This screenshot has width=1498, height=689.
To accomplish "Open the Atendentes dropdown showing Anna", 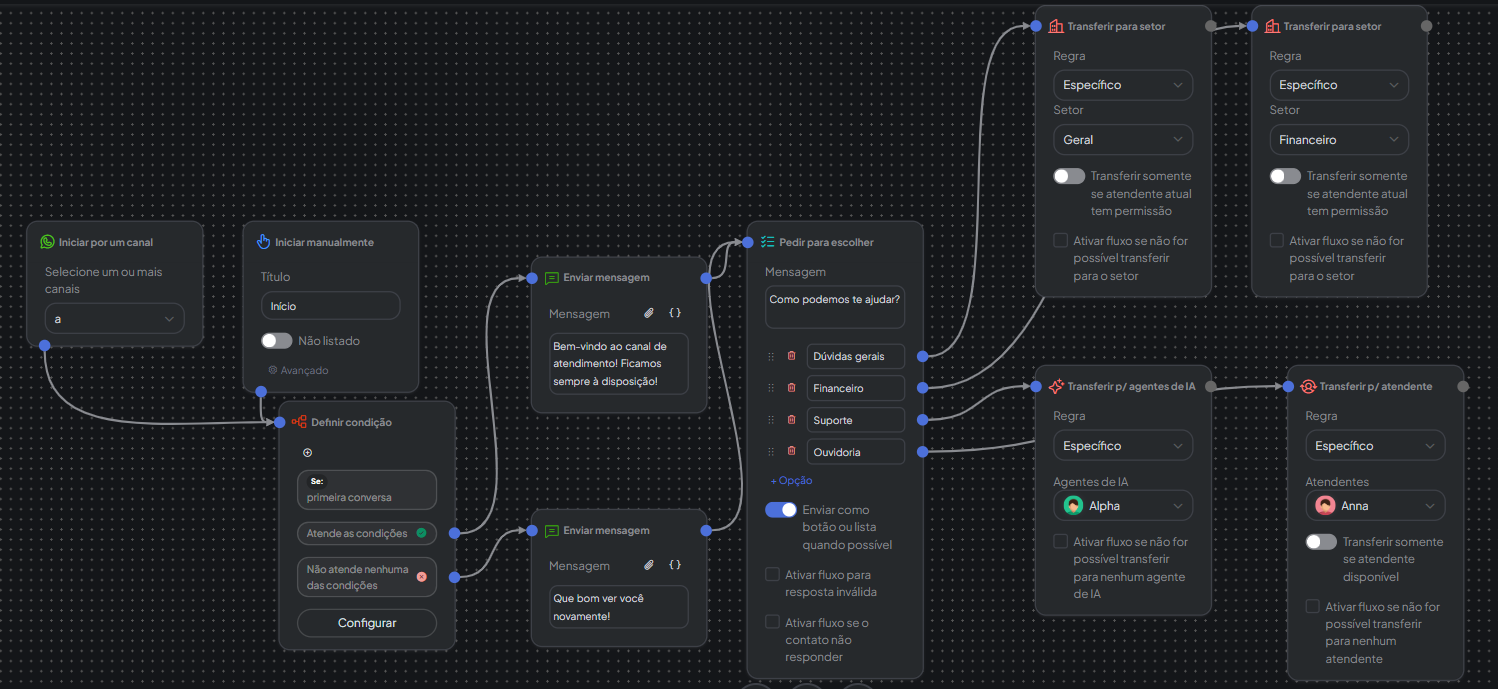I will click(1375, 506).
